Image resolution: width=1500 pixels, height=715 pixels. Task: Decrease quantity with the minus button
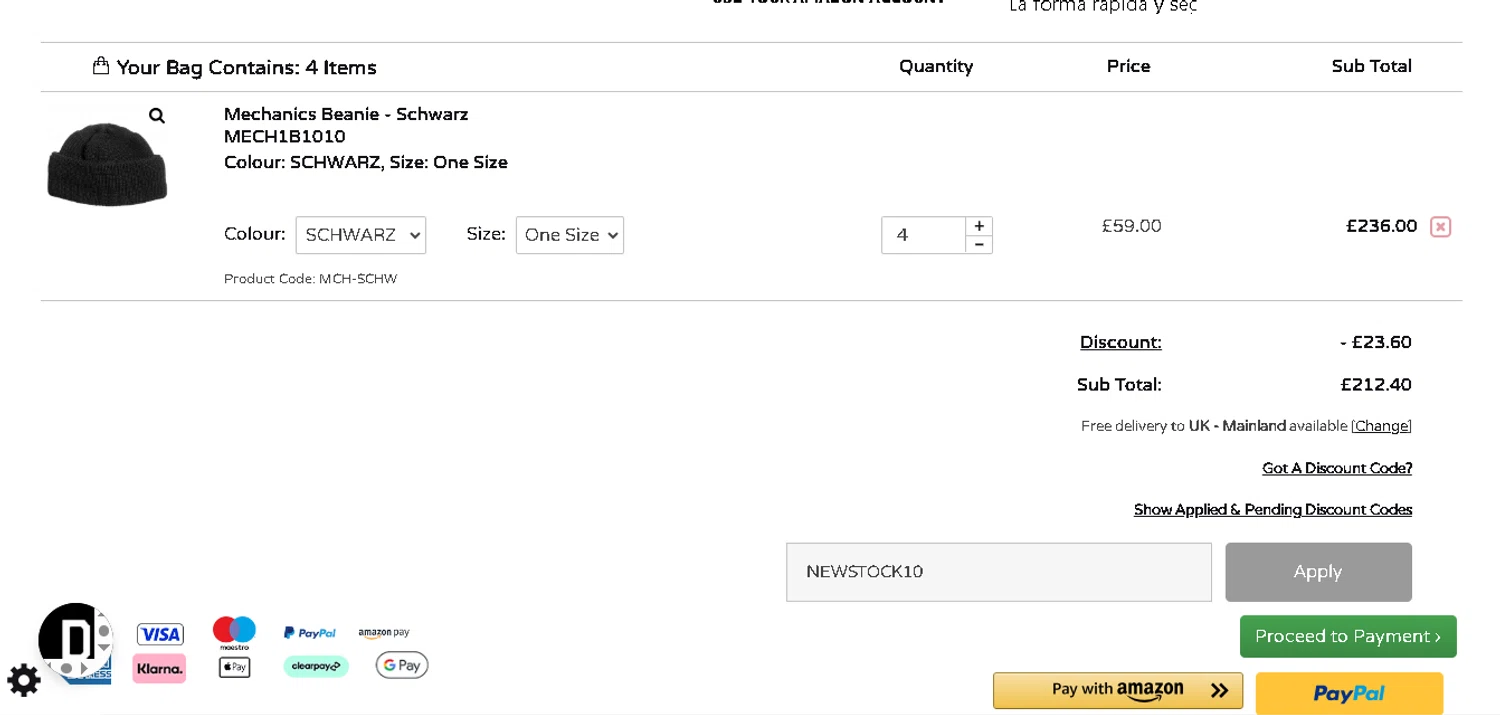pyautogui.click(x=979, y=245)
